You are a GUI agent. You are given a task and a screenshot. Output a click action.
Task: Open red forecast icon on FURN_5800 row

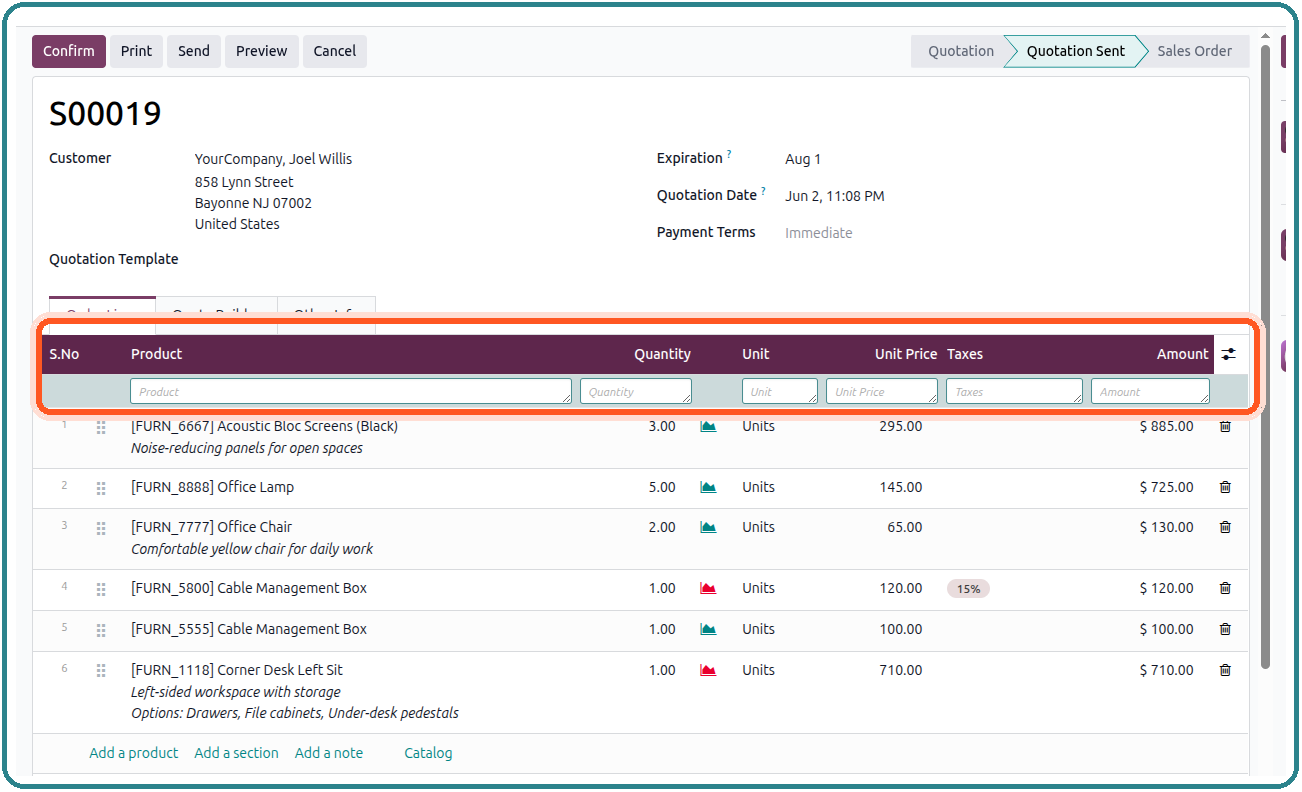[708, 589]
